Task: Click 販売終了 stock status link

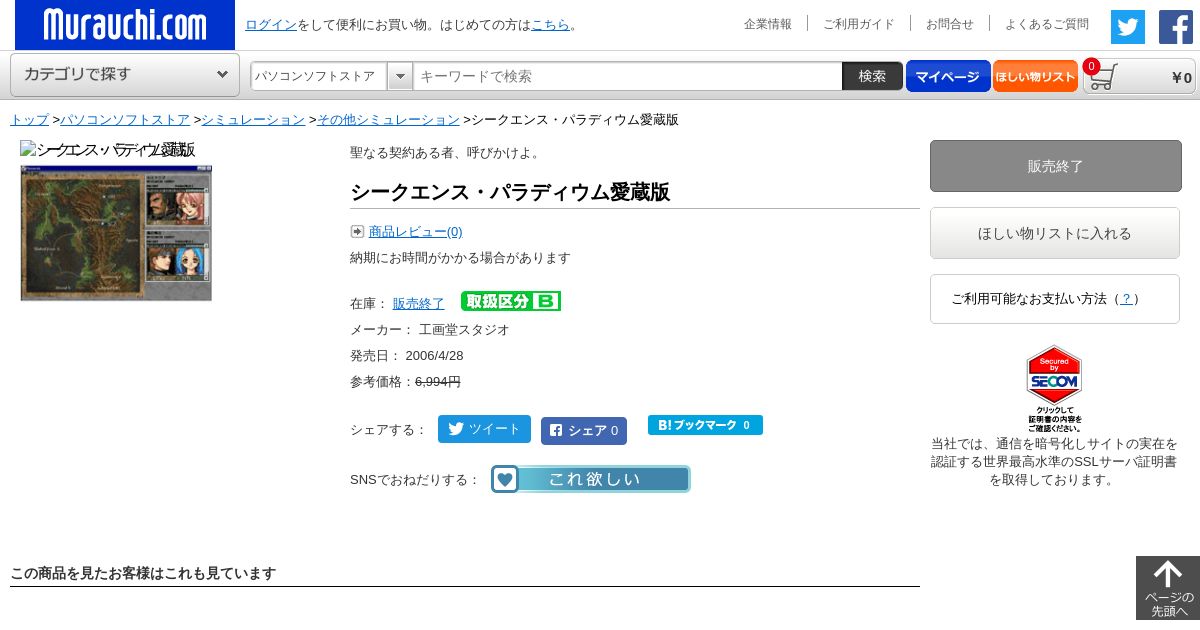Action: [x=419, y=303]
